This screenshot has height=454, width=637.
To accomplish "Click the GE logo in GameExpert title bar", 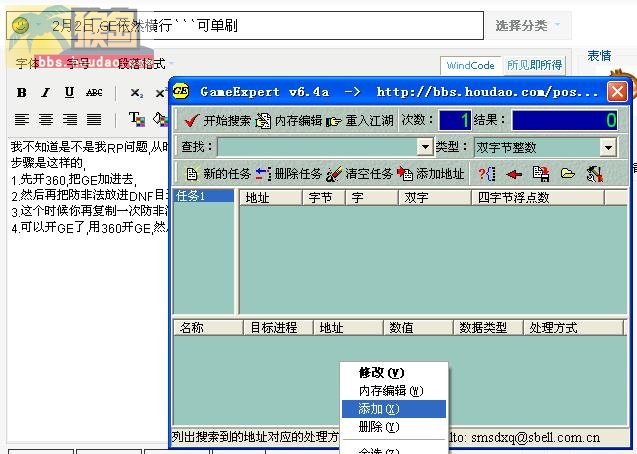I will [181, 91].
